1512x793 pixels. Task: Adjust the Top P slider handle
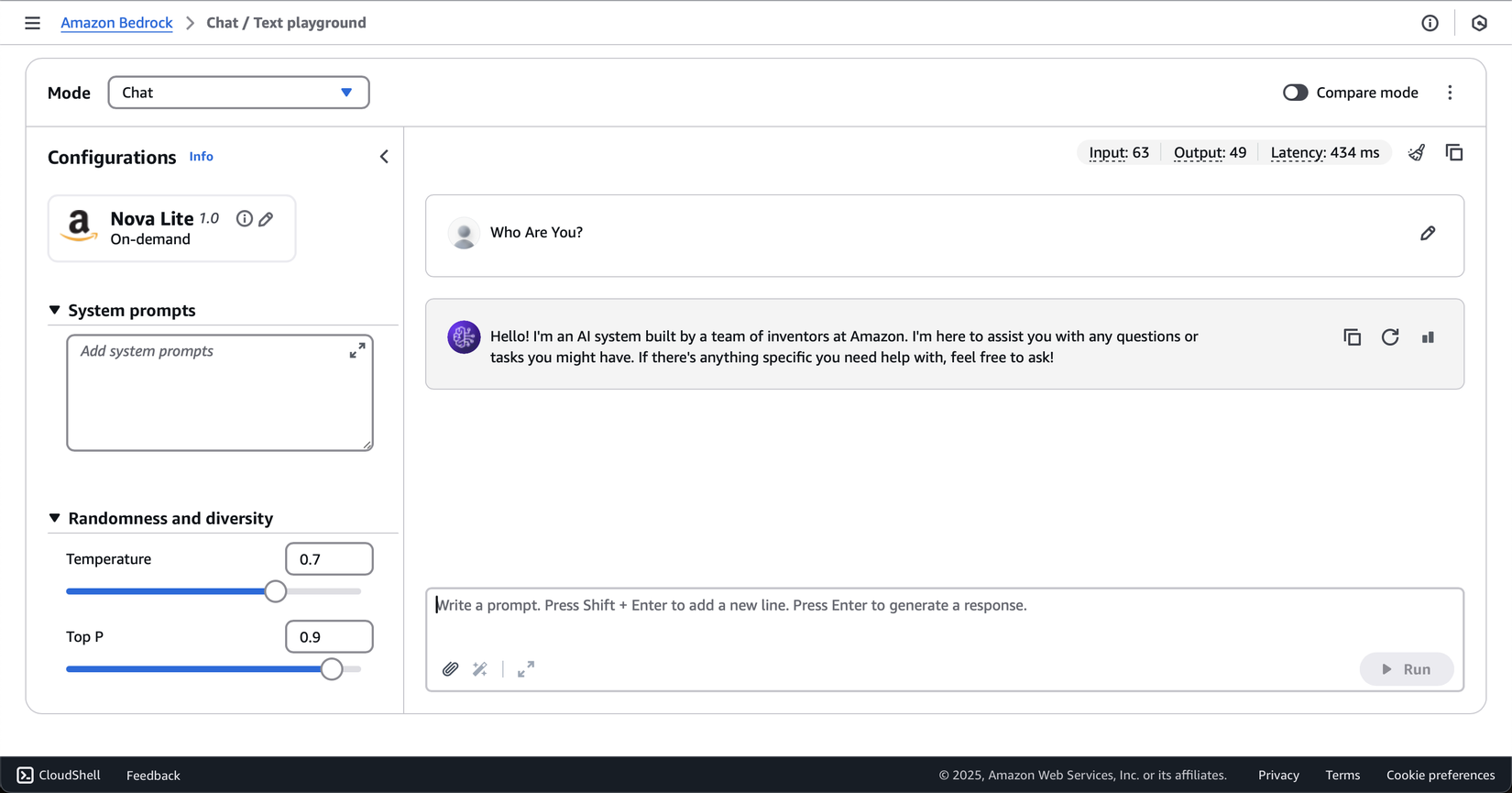point(332,669)
